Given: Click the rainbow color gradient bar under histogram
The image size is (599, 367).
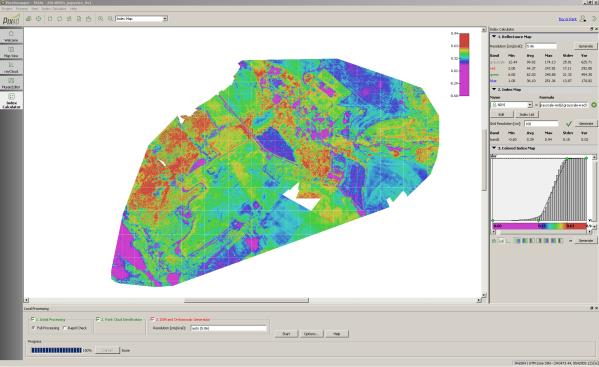Looking at the screenshot, I should [x=540, y=226].
